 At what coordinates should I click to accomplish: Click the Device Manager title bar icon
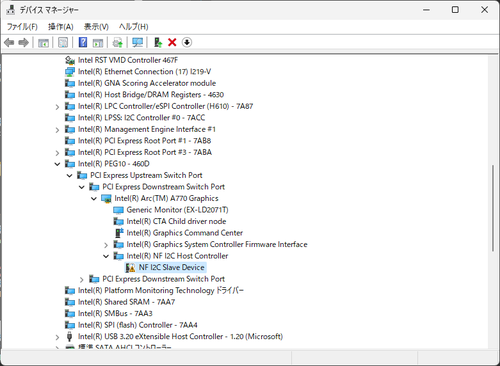11,10
